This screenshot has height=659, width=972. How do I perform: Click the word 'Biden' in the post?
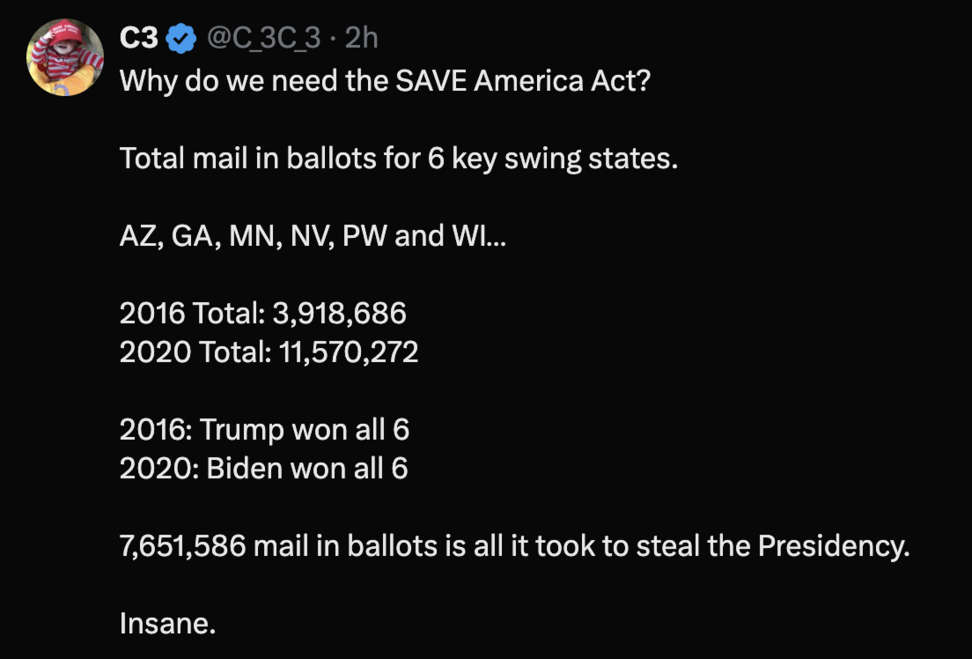pyautogui.click(x=244, y=468)
